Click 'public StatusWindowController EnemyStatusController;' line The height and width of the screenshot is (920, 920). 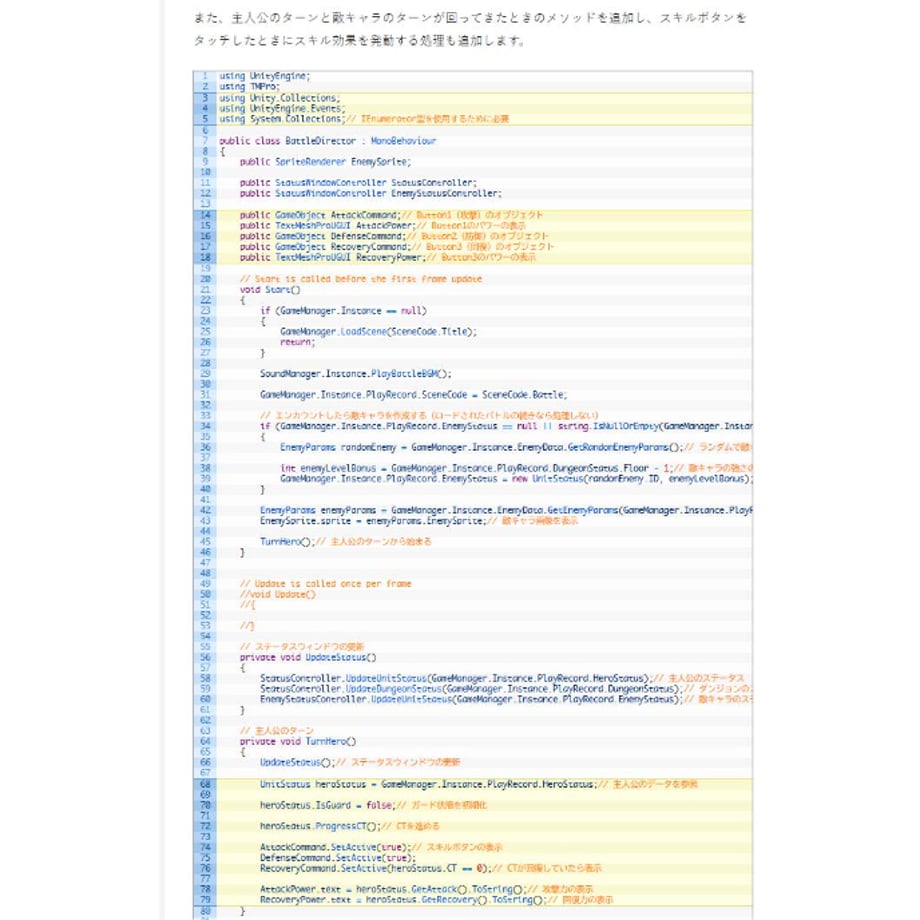(x=370, y=193)
